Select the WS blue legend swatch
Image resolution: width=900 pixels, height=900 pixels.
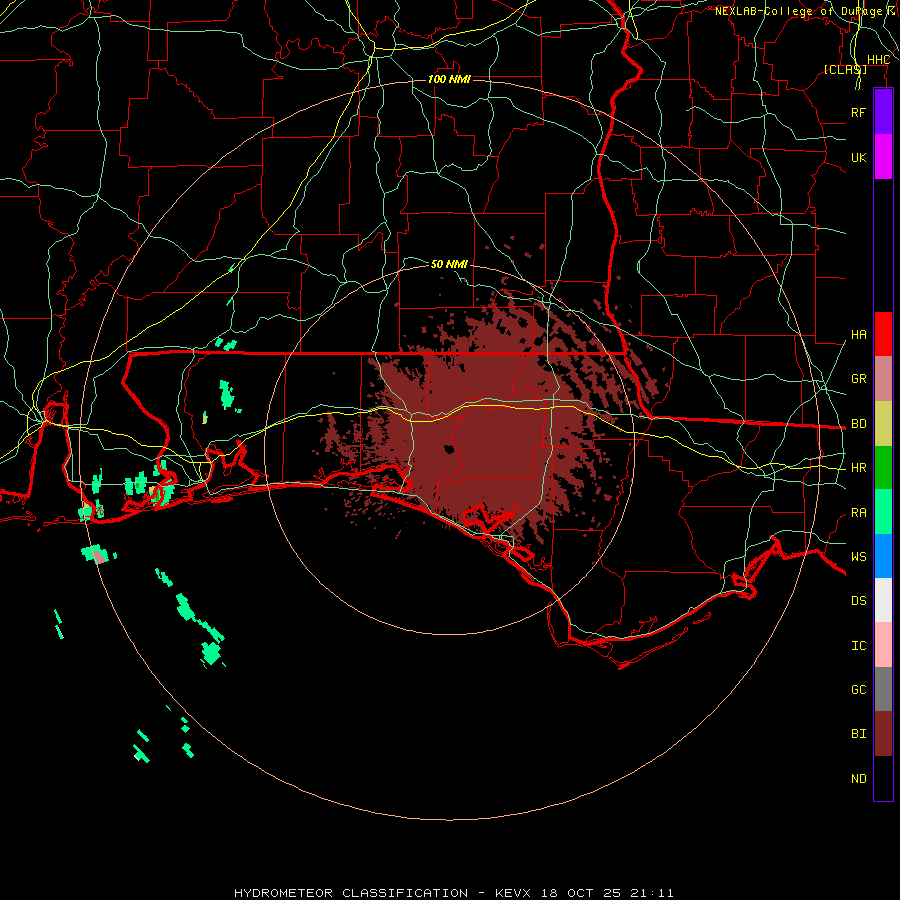(883, 556)
